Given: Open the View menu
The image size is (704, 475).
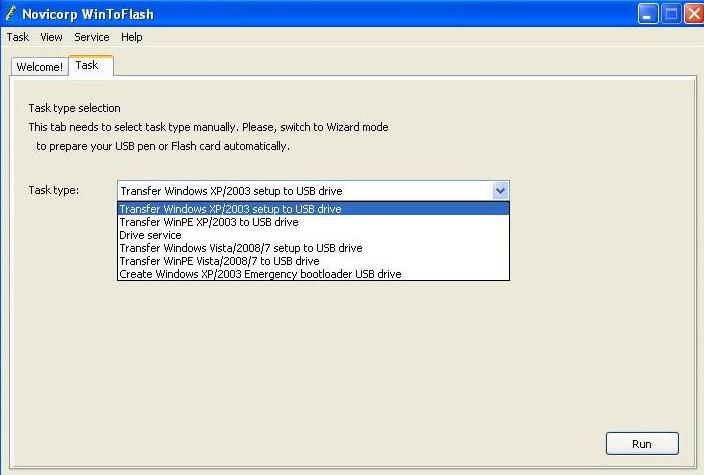Looking at the screenshot, I should click(51, 37).
